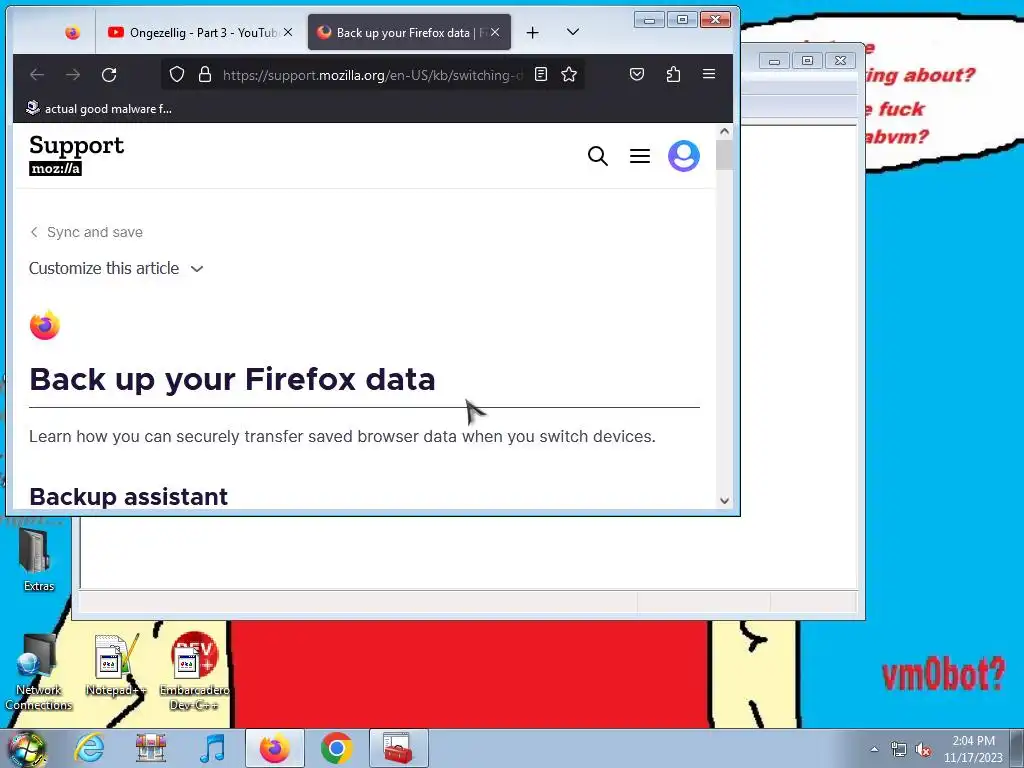This screenshot has height=768, width=1024.
Task: Save page to Pocket
Action: pos(637,74)
